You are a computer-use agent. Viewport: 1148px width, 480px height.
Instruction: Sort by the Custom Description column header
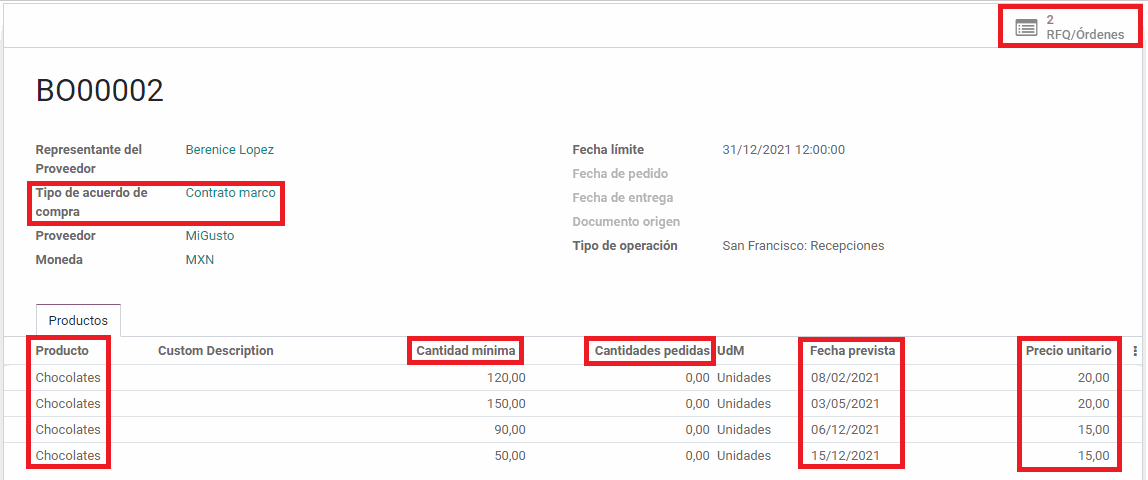215,351
